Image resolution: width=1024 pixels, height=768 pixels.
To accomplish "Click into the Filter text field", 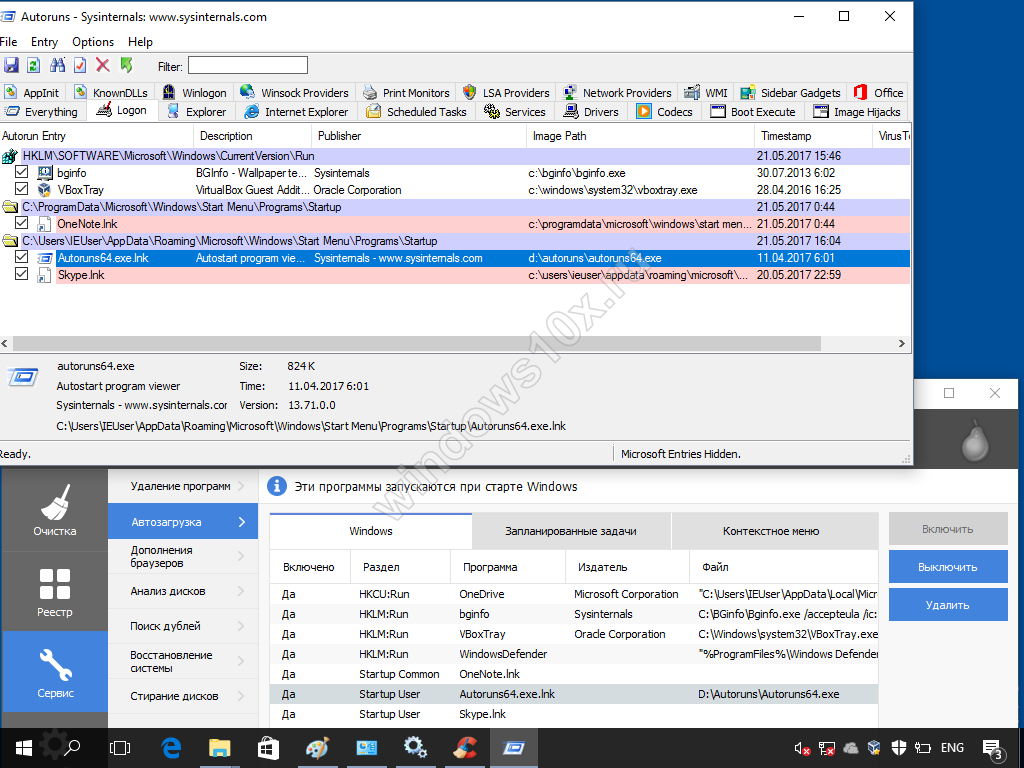I will 247,65.
